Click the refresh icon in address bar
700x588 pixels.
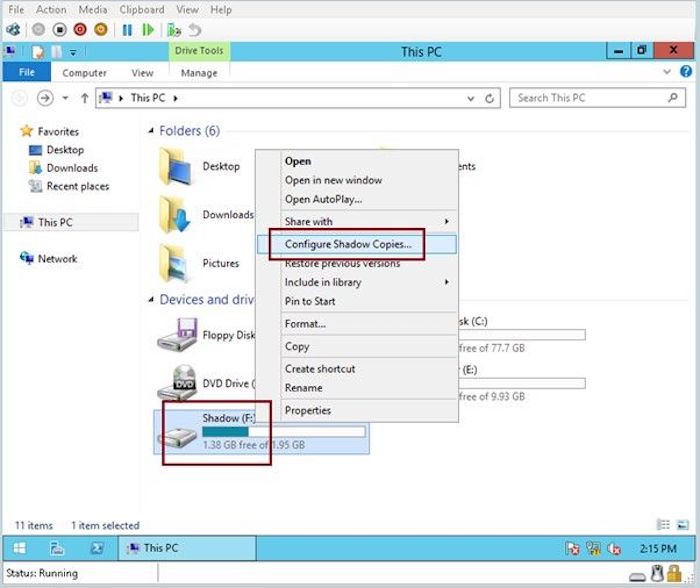(x=490, y=98)
